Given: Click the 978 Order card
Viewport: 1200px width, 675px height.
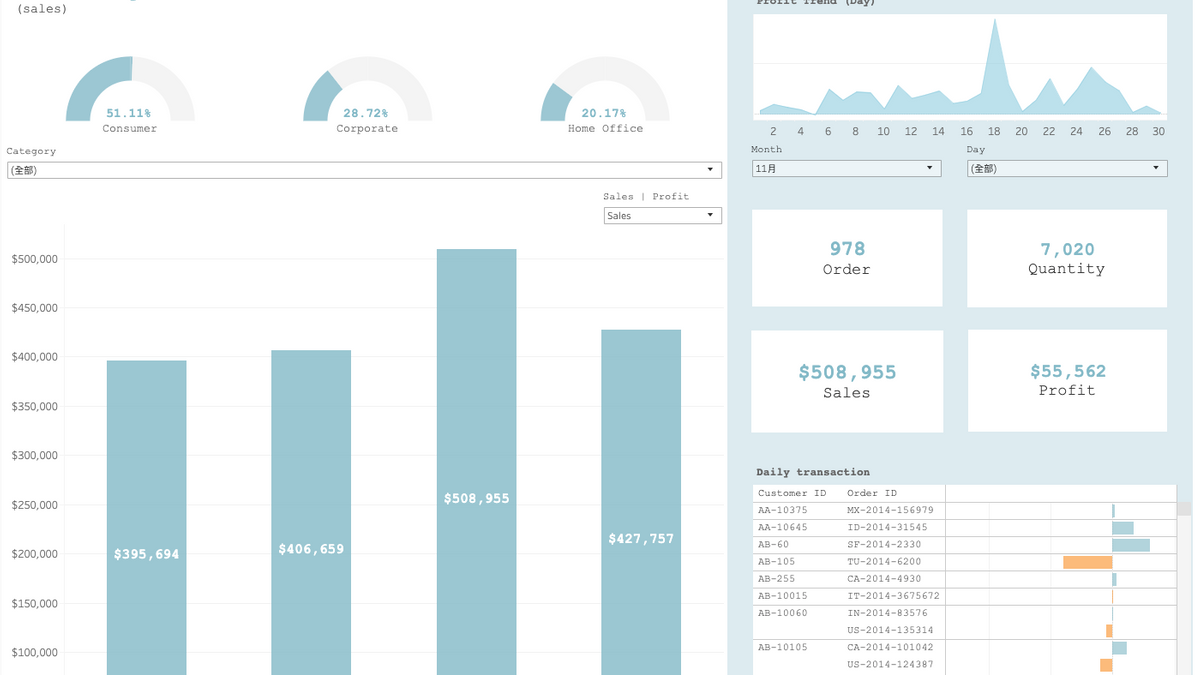Looking at the screenshot, I should [847, 258].
